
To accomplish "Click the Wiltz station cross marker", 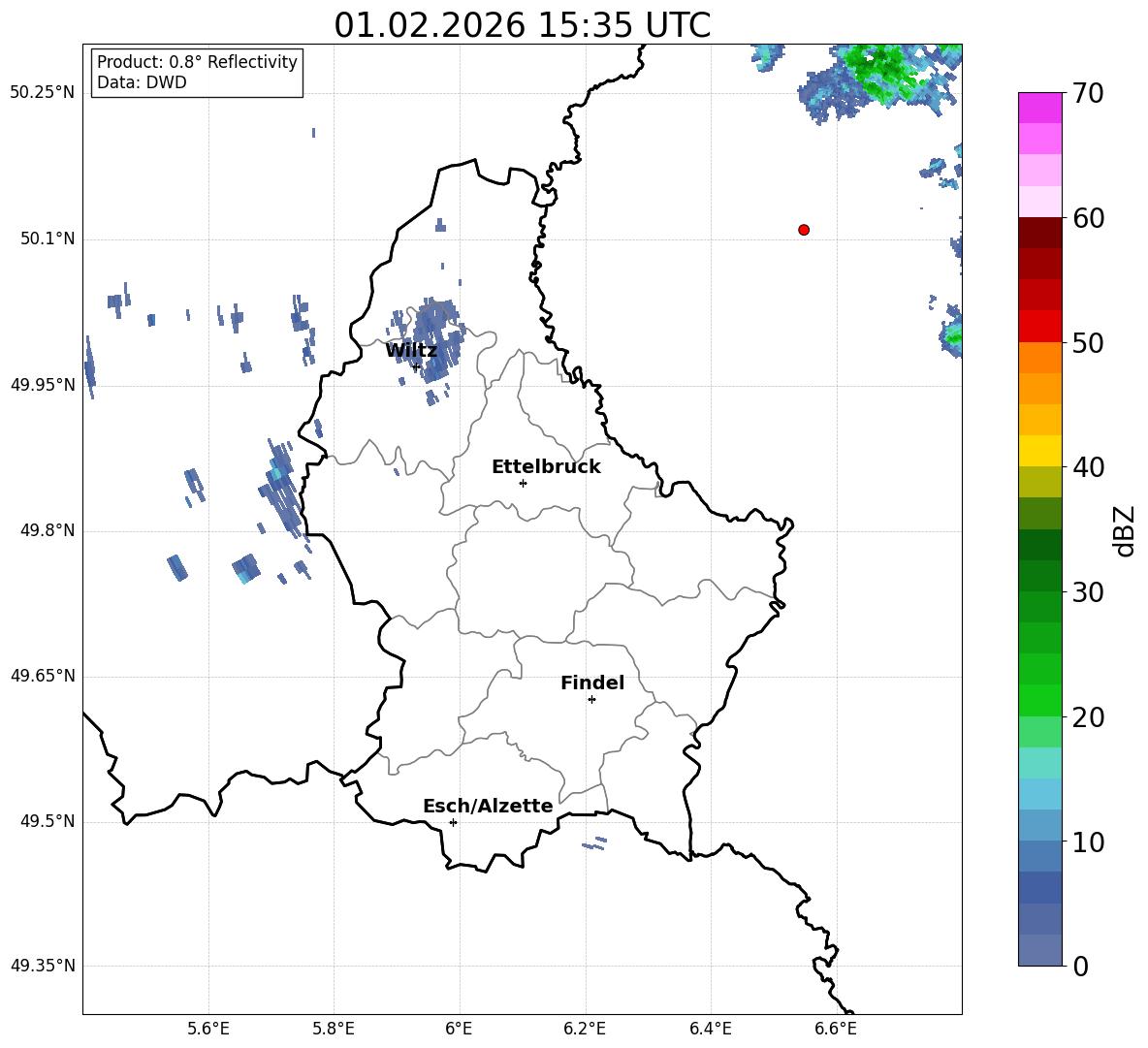I will tap(417, 366).
